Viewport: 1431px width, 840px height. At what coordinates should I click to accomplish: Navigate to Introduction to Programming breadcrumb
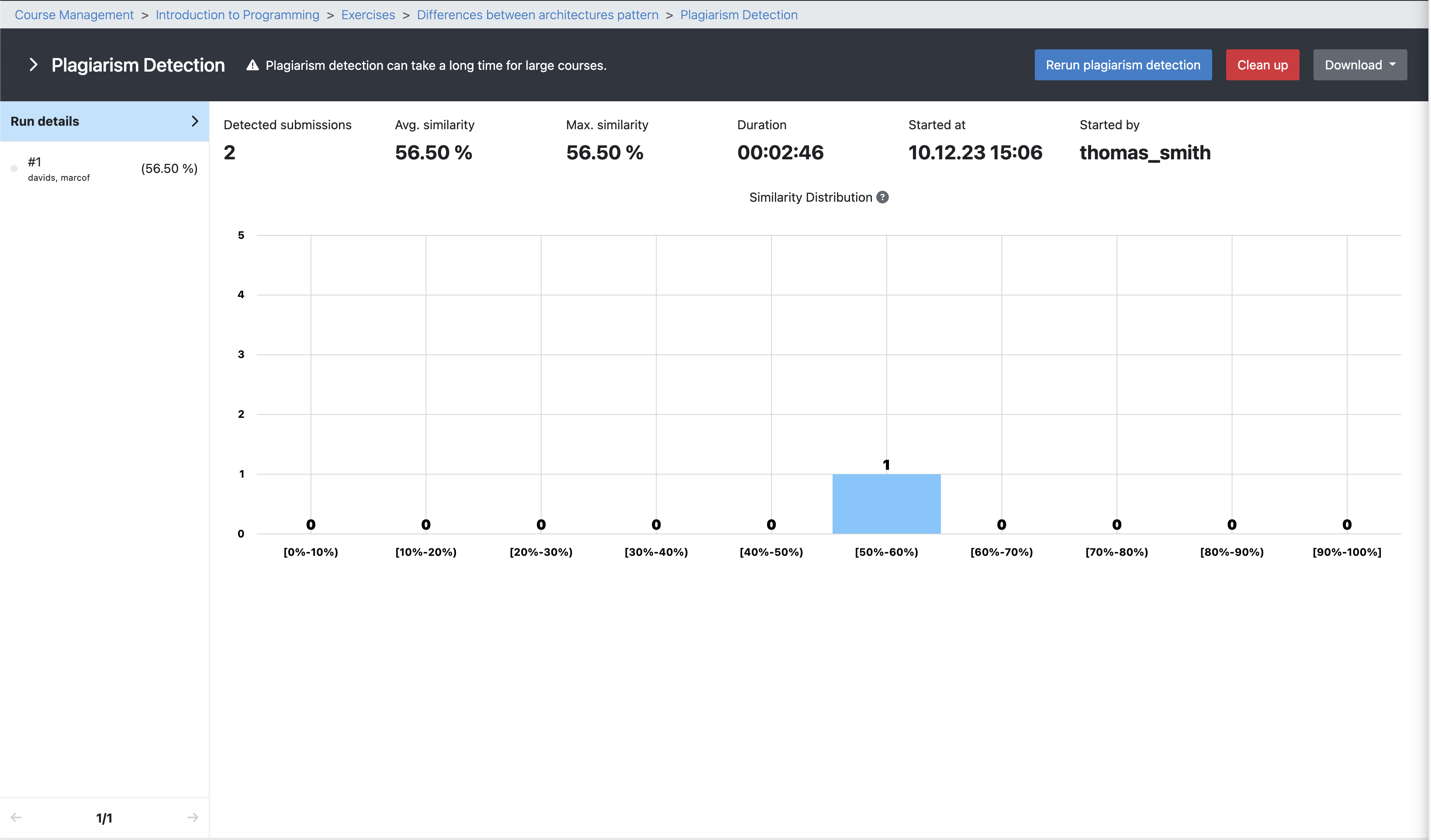(x=237, y=15)
